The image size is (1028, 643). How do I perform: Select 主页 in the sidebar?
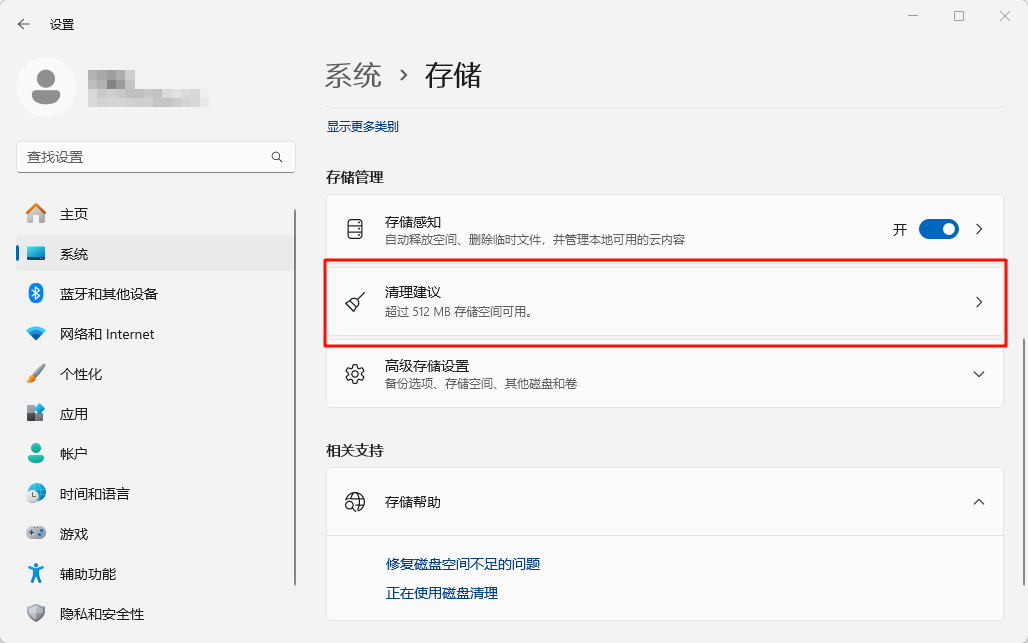pyautogui.click(x=74, y=214)
